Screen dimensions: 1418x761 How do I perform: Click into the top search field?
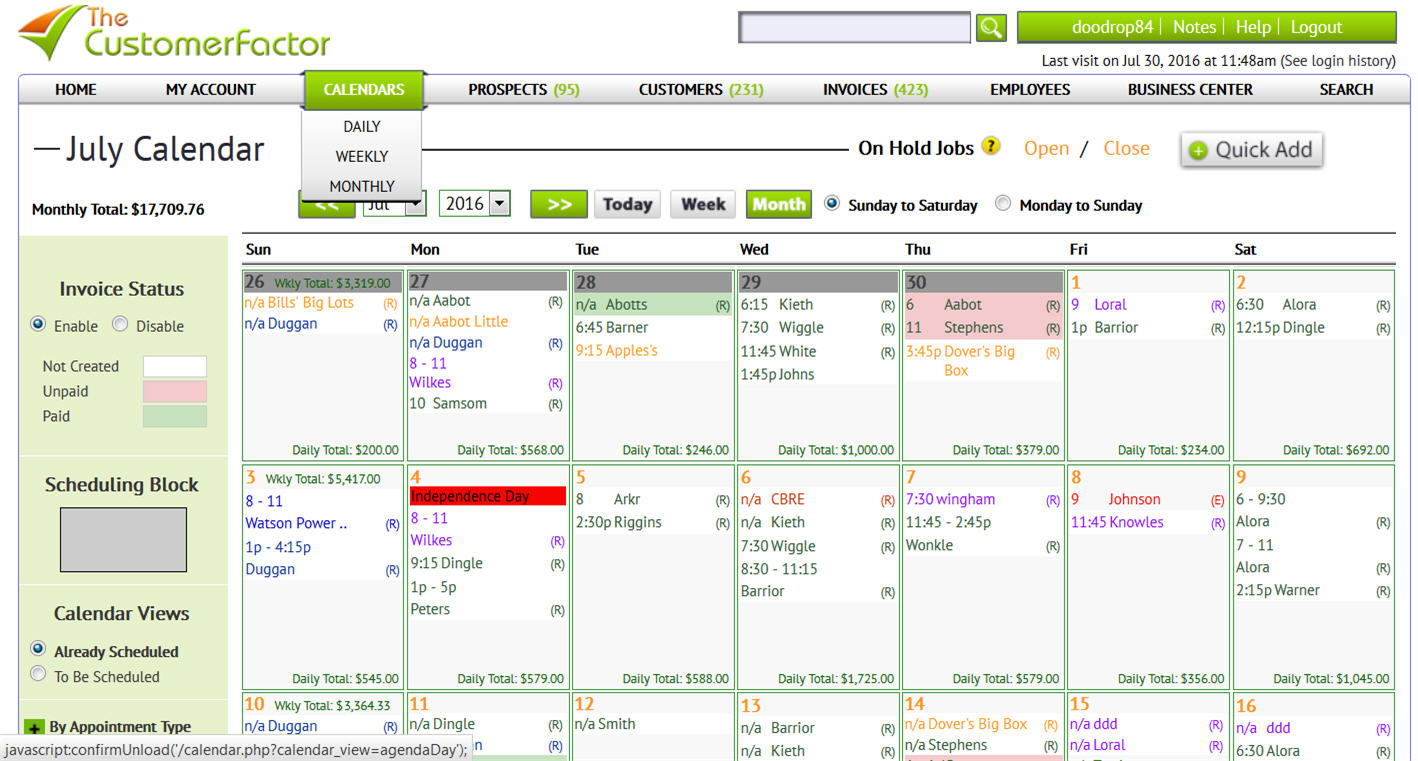click(x=854, y=28)
